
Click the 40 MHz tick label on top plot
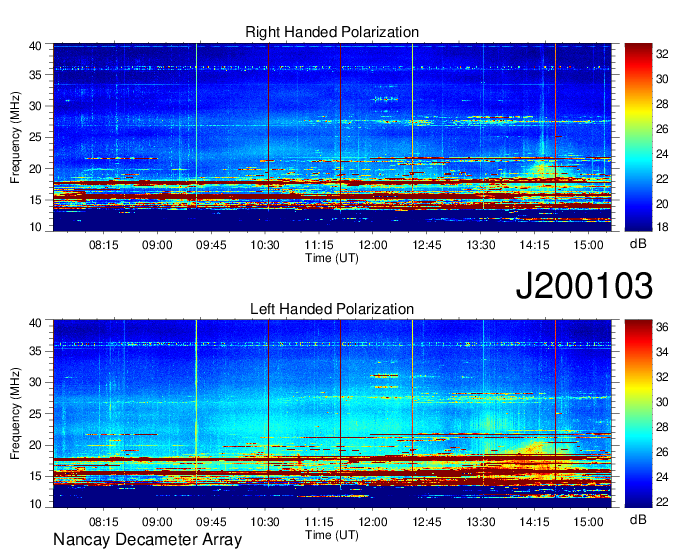click(x=35, y=46)
